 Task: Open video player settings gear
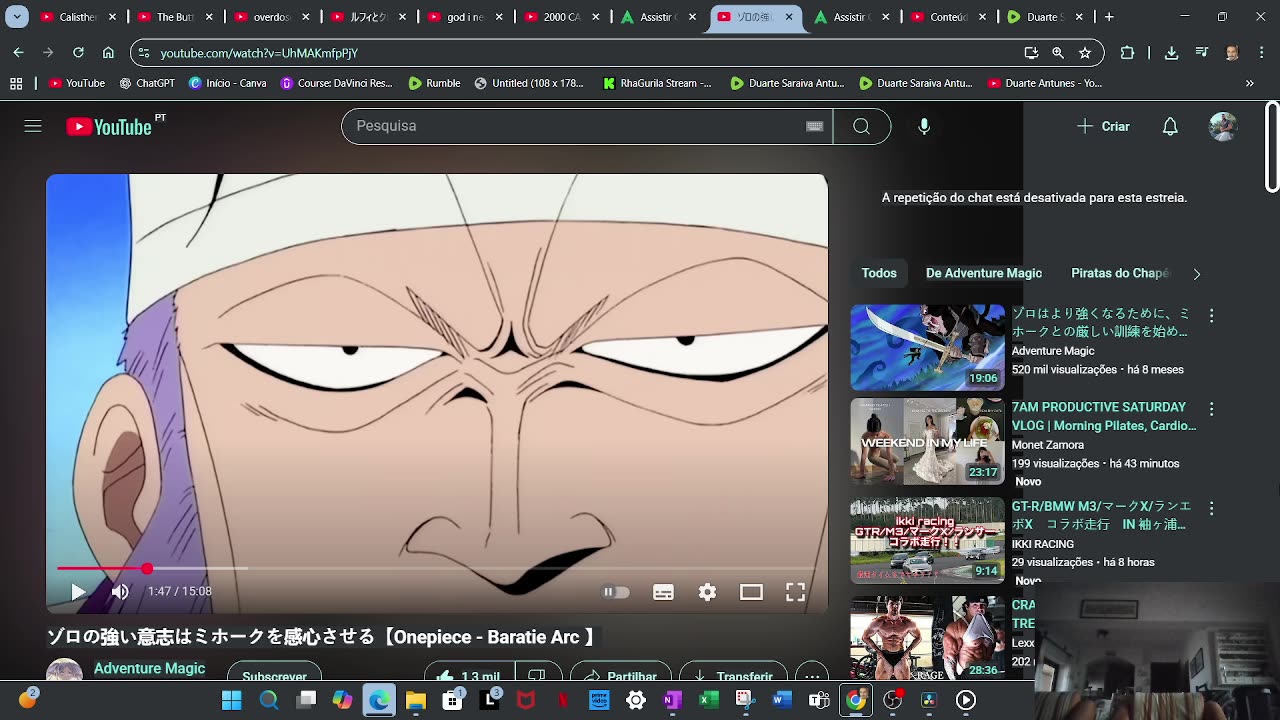(x=707, y=592)
